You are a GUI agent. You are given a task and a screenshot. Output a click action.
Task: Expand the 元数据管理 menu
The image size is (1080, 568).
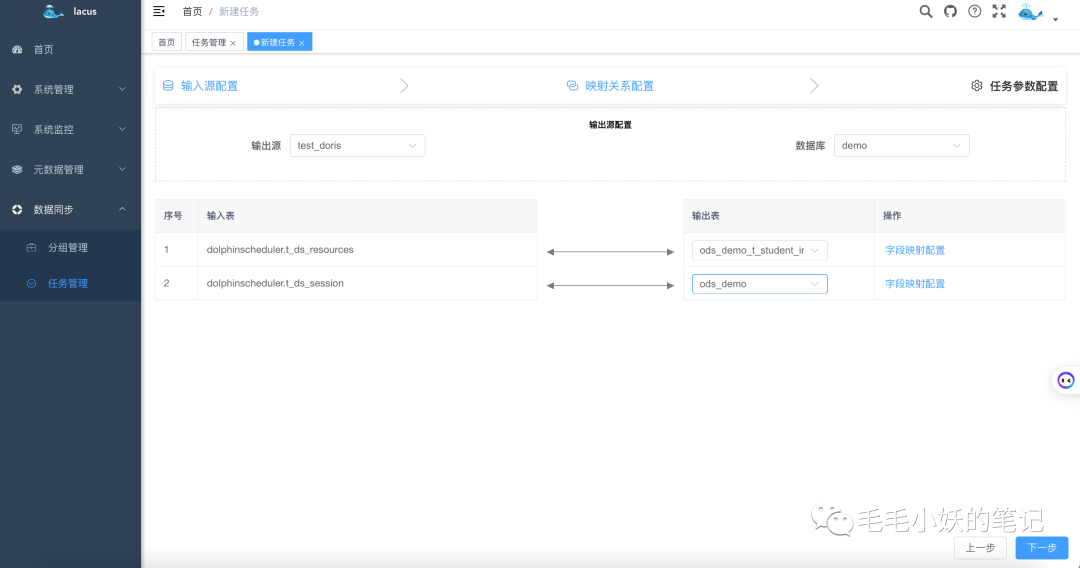[x=123, y=169]
